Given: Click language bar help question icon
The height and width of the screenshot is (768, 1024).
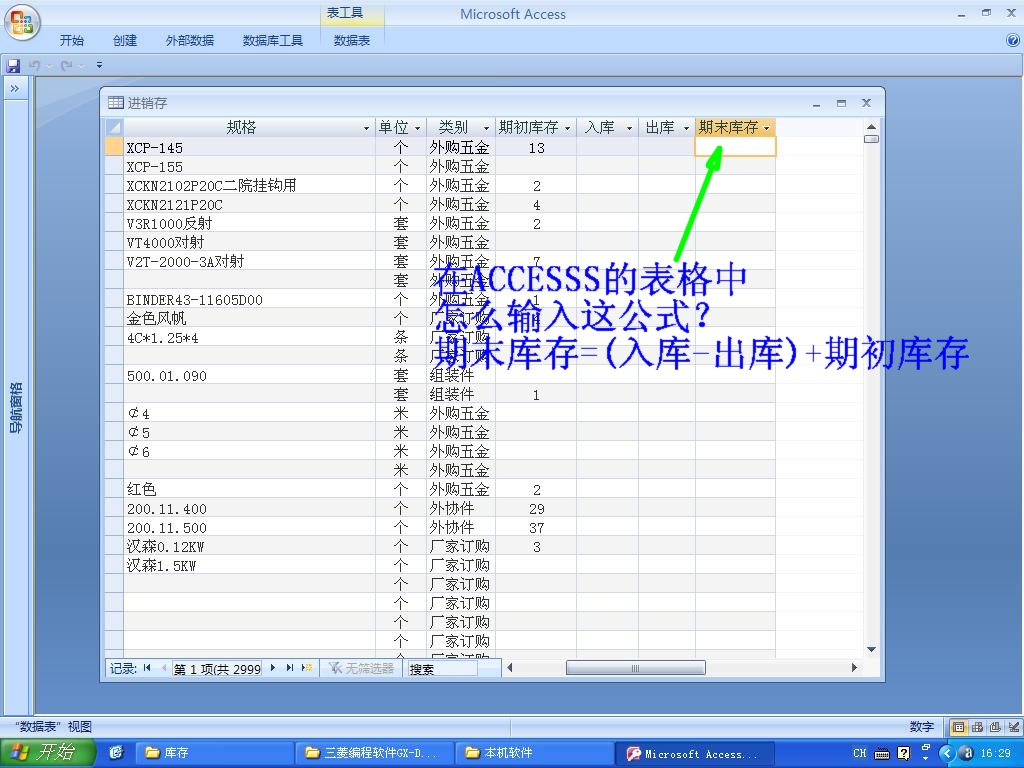Looking at the screenshot, I should [903, 754].
